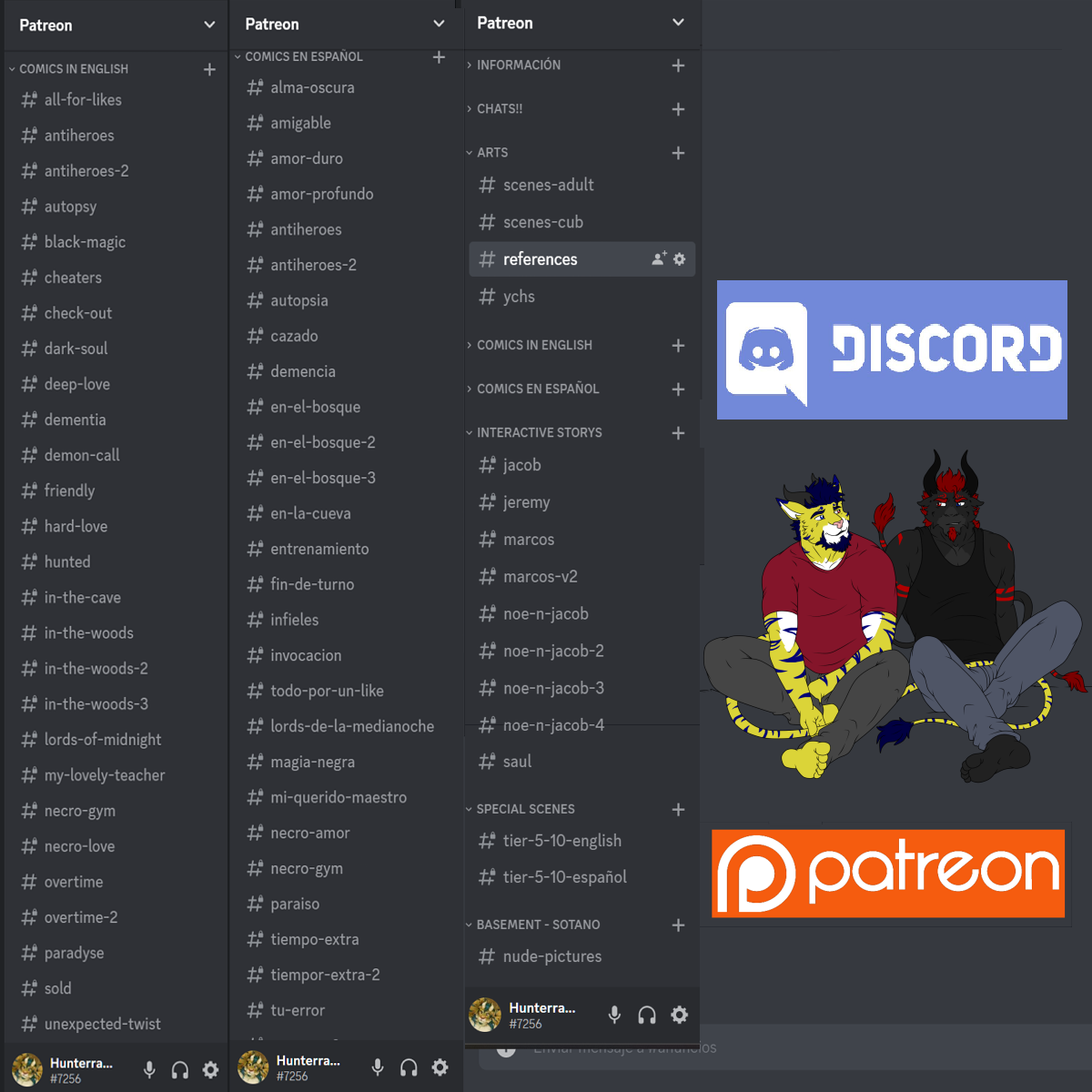Create invite for references channel
Screen dimensions: 1092x1092
(x=660, y=258)
